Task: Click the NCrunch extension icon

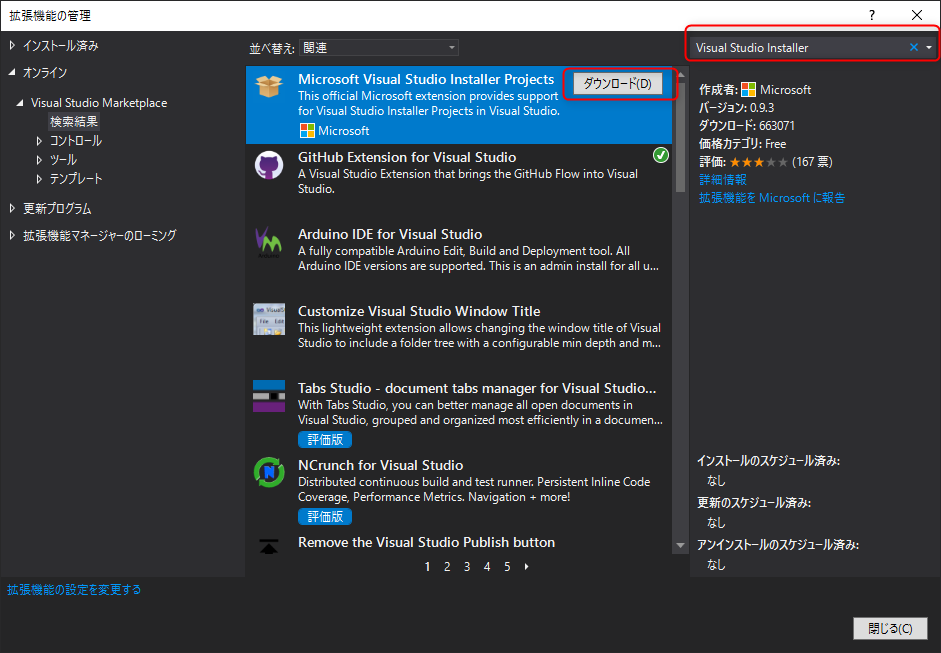Action: (x=269, y=472)
